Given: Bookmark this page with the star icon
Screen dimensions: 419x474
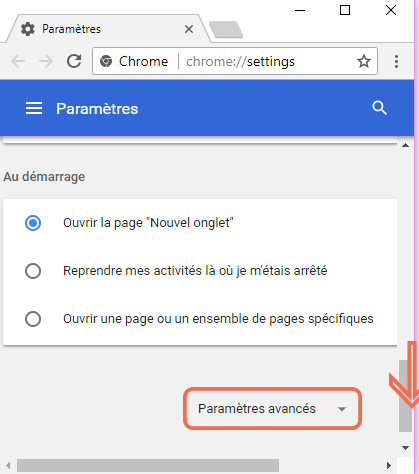Looking at the screenshot, I should pos(364,61).
